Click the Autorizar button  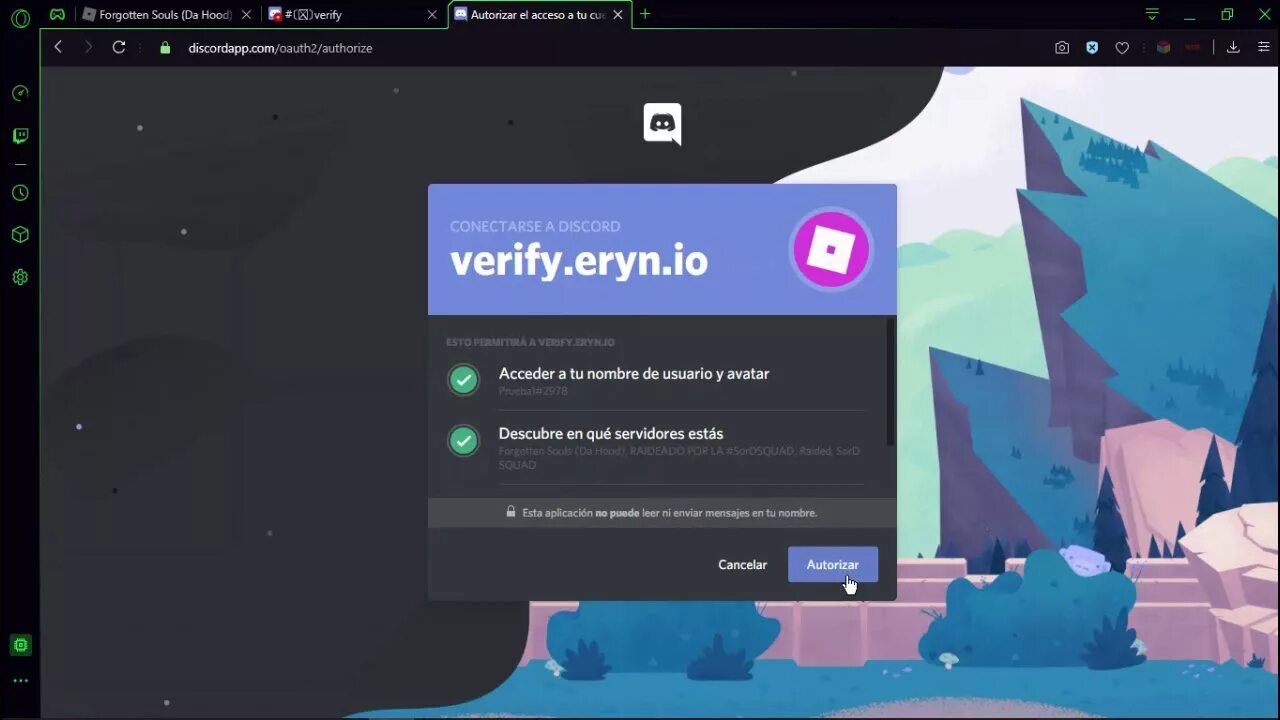coord(833,564)
